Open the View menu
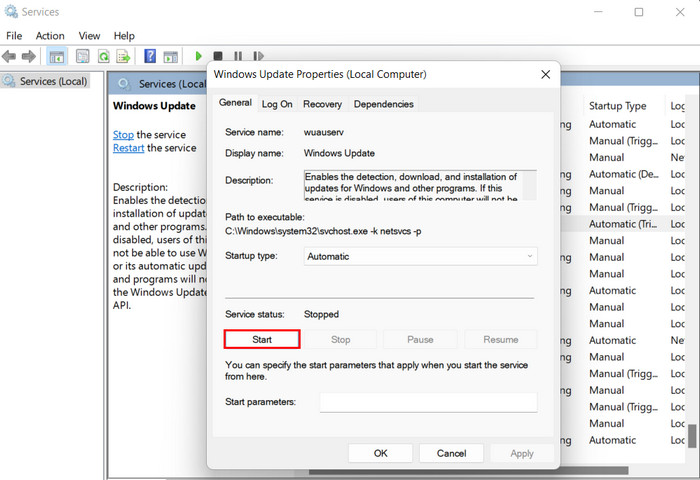This screenshot has width=700, height=480. tap(89, 36)
